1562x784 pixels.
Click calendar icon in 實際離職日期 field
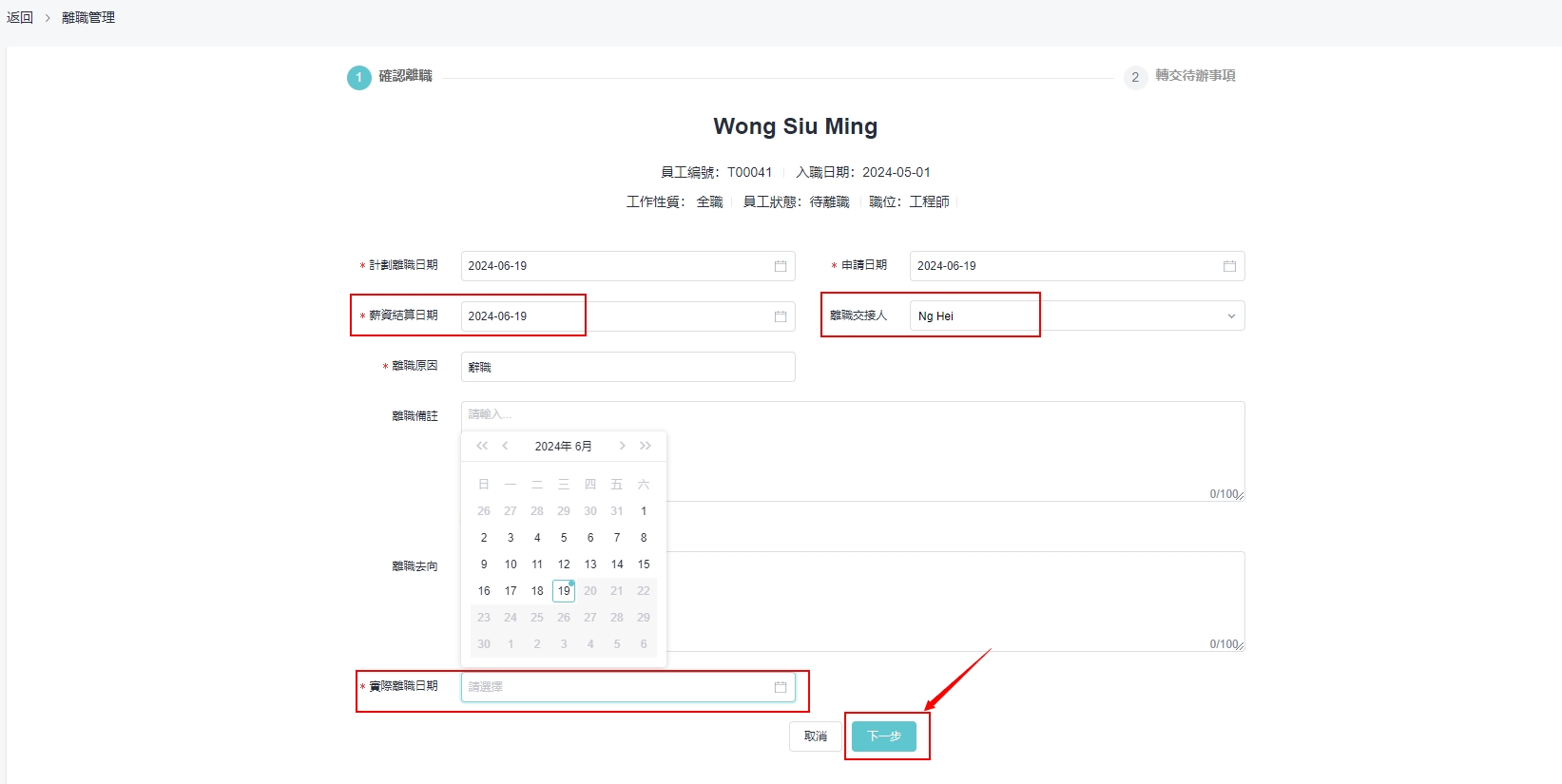click(x=780, y=687)
